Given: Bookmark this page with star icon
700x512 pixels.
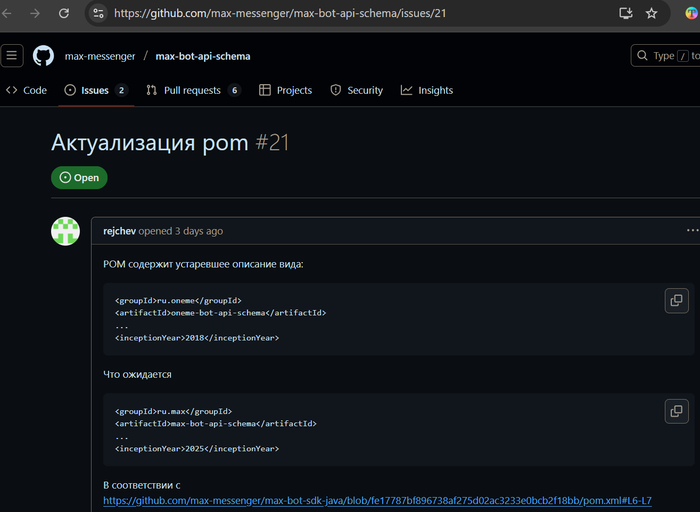Looking at the screenshot, I should (x=652, y=14).
